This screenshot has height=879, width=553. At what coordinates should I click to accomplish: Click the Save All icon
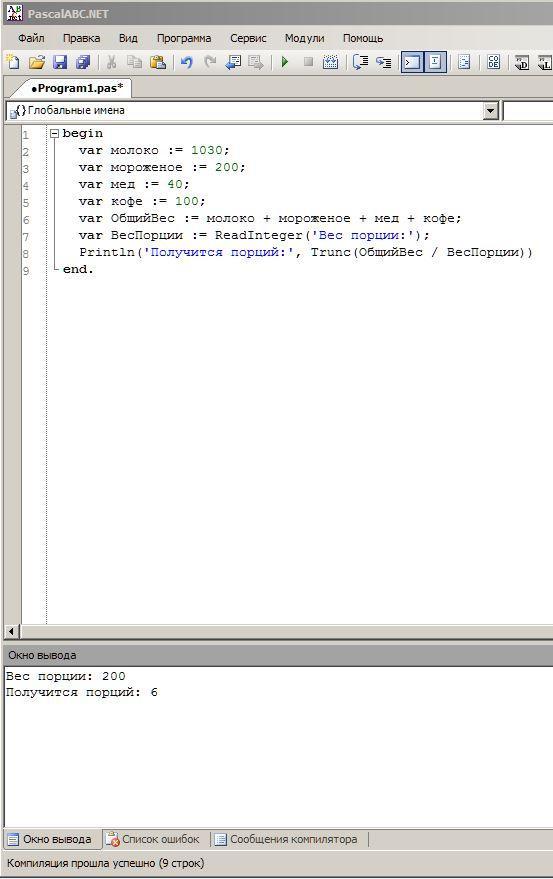point(83,62)
